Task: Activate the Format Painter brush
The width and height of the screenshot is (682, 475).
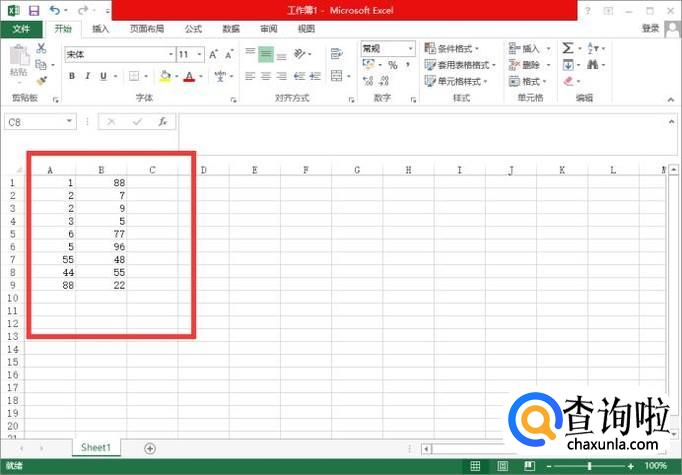Action: pyautogui.click(x=41, y=81)
